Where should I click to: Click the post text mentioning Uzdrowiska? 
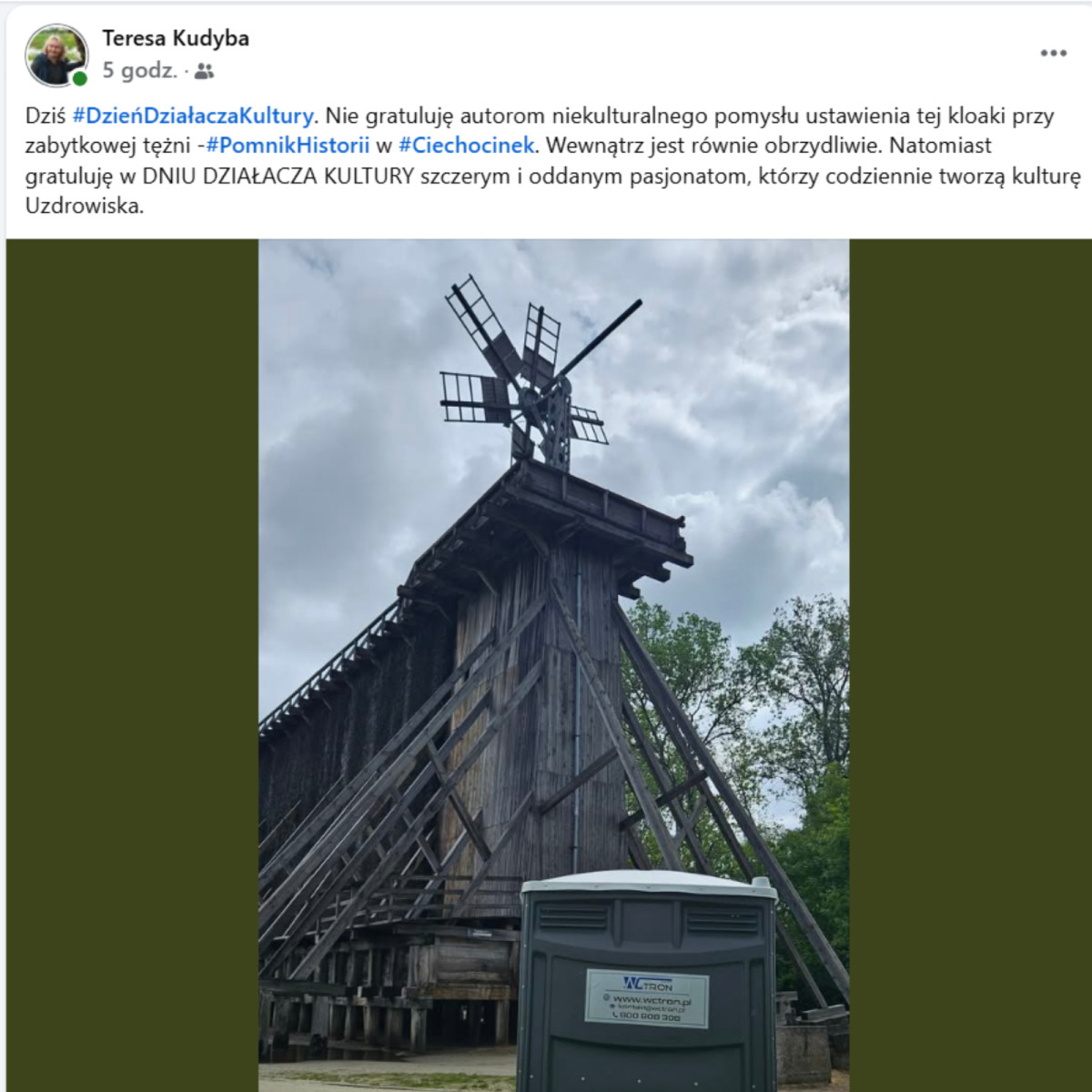tap(85, 206)
